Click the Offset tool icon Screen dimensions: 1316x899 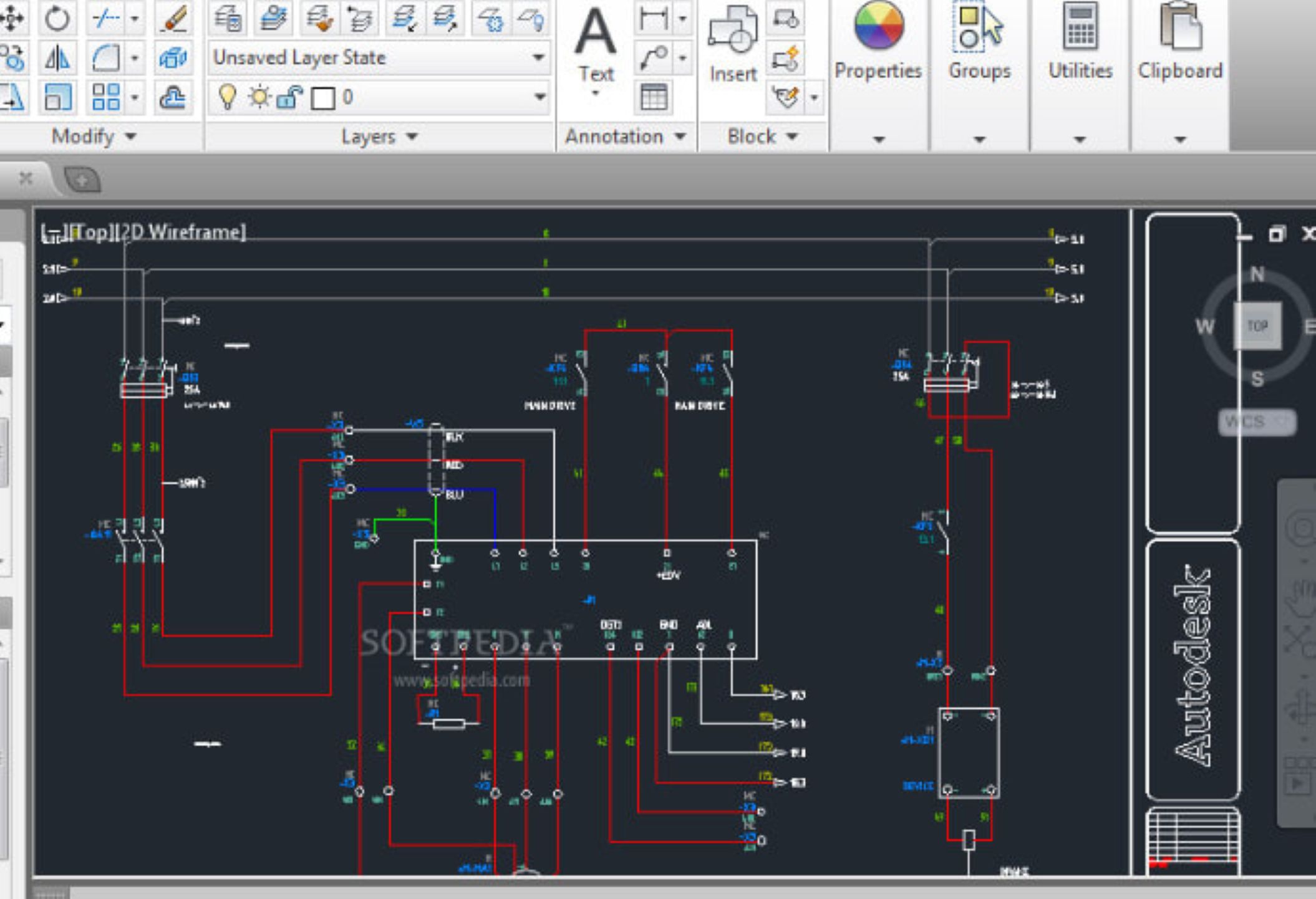(172, 98)
